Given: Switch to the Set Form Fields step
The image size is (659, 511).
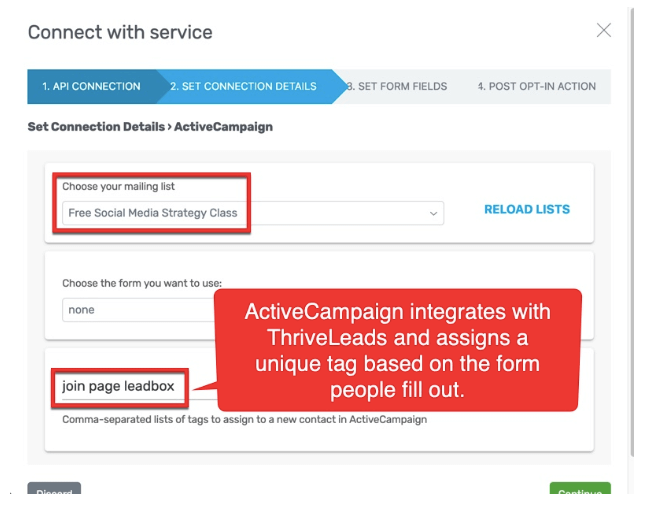Looking at the screenshot, I should coord(399,87).
